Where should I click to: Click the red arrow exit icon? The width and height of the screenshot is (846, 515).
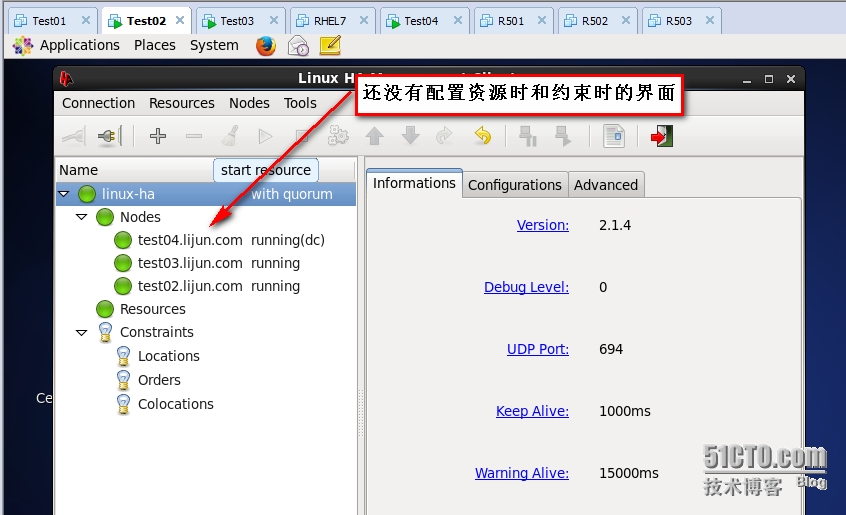pos(661,136)
